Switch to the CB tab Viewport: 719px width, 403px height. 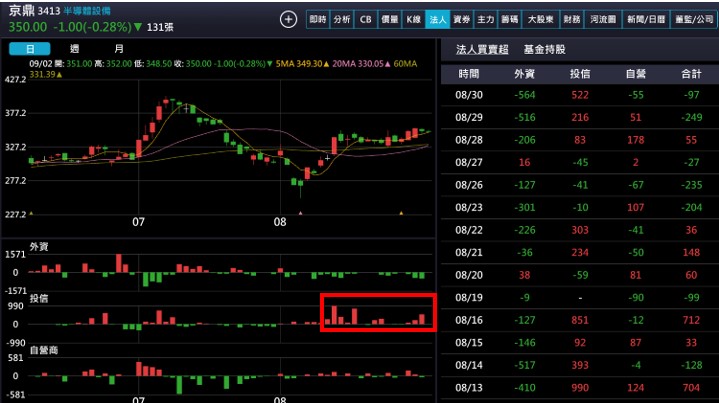pos(365,19)
